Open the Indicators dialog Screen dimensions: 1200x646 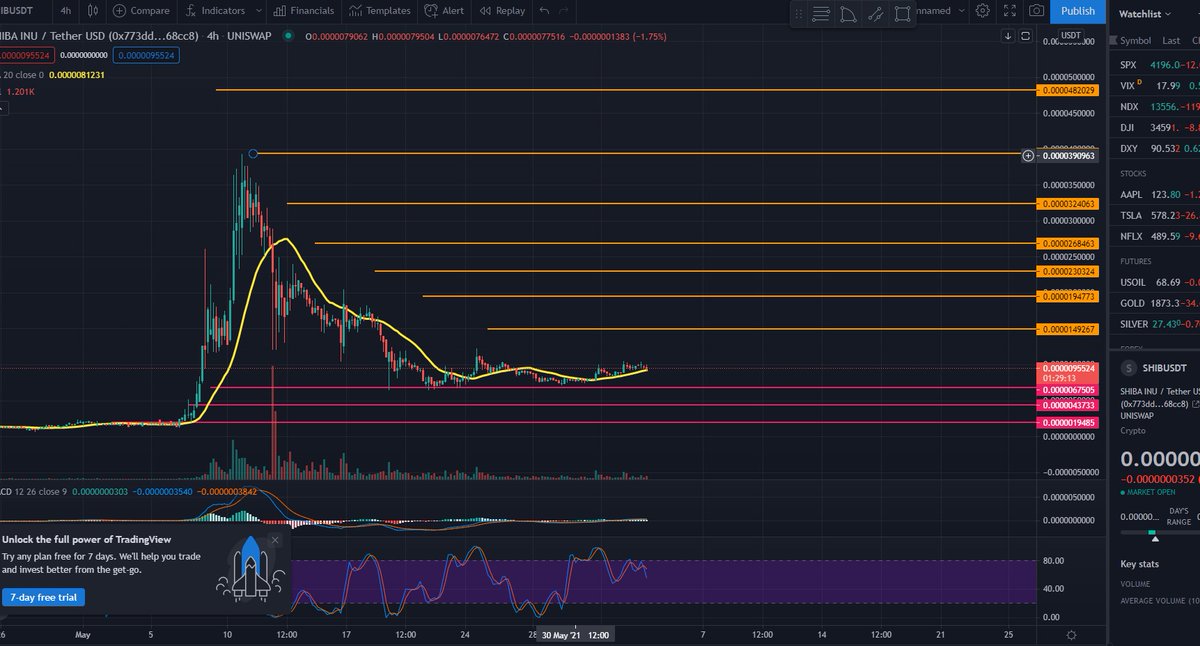pos(215,11)
